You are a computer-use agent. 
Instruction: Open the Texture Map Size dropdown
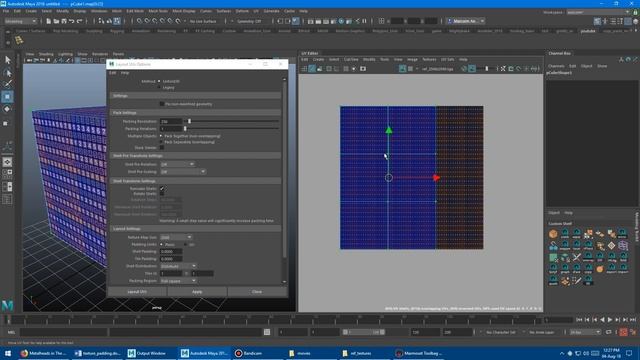point(176,237)
